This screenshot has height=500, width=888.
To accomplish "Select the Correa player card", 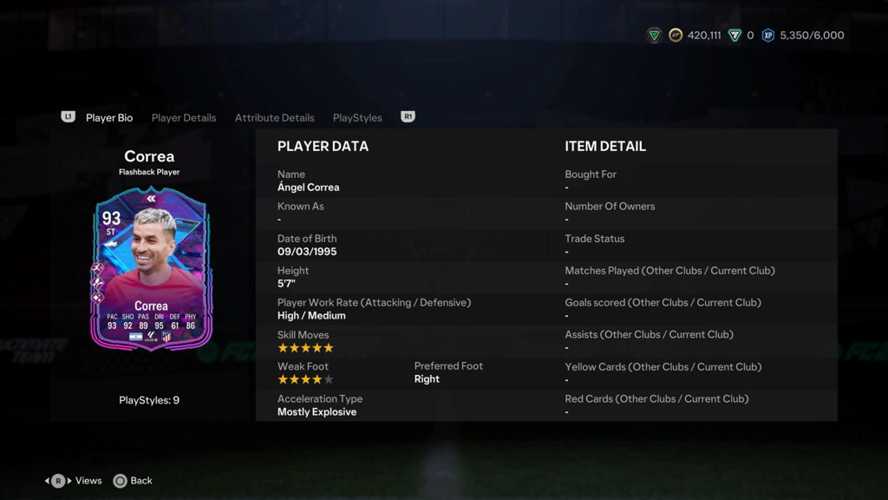I will (x=151, y=269).
